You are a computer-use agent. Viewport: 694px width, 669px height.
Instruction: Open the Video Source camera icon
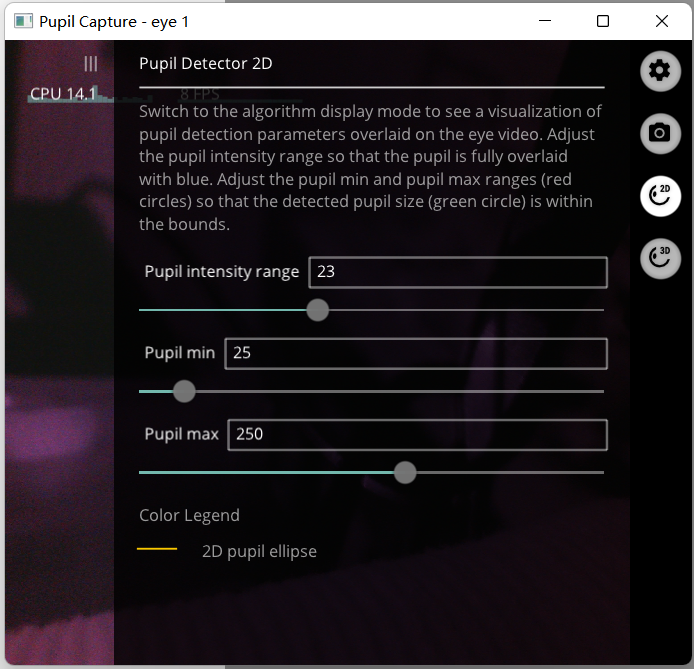point(660,133)
